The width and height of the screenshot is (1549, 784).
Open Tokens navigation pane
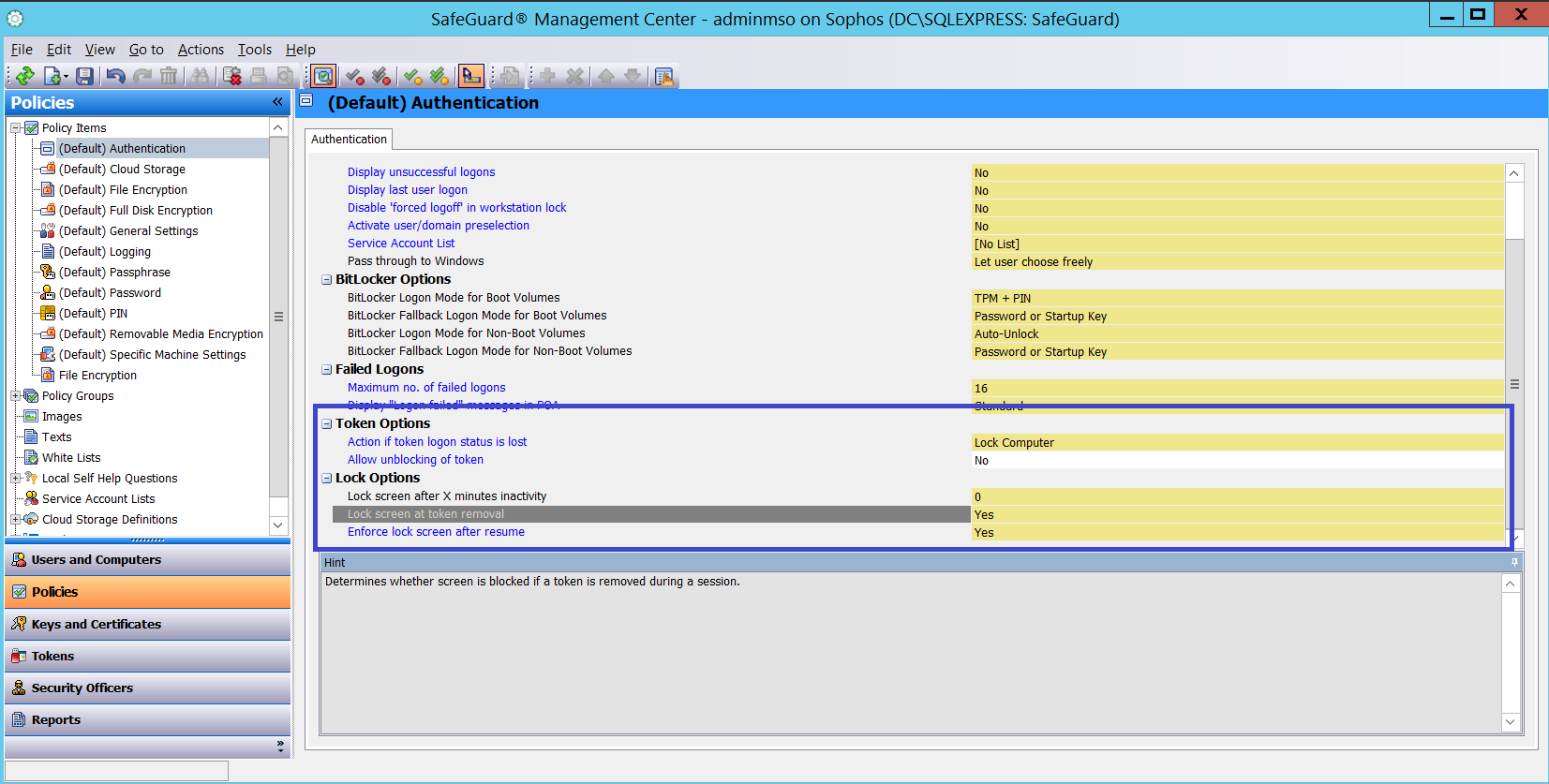pyautogui.click(x=148, y=657)
